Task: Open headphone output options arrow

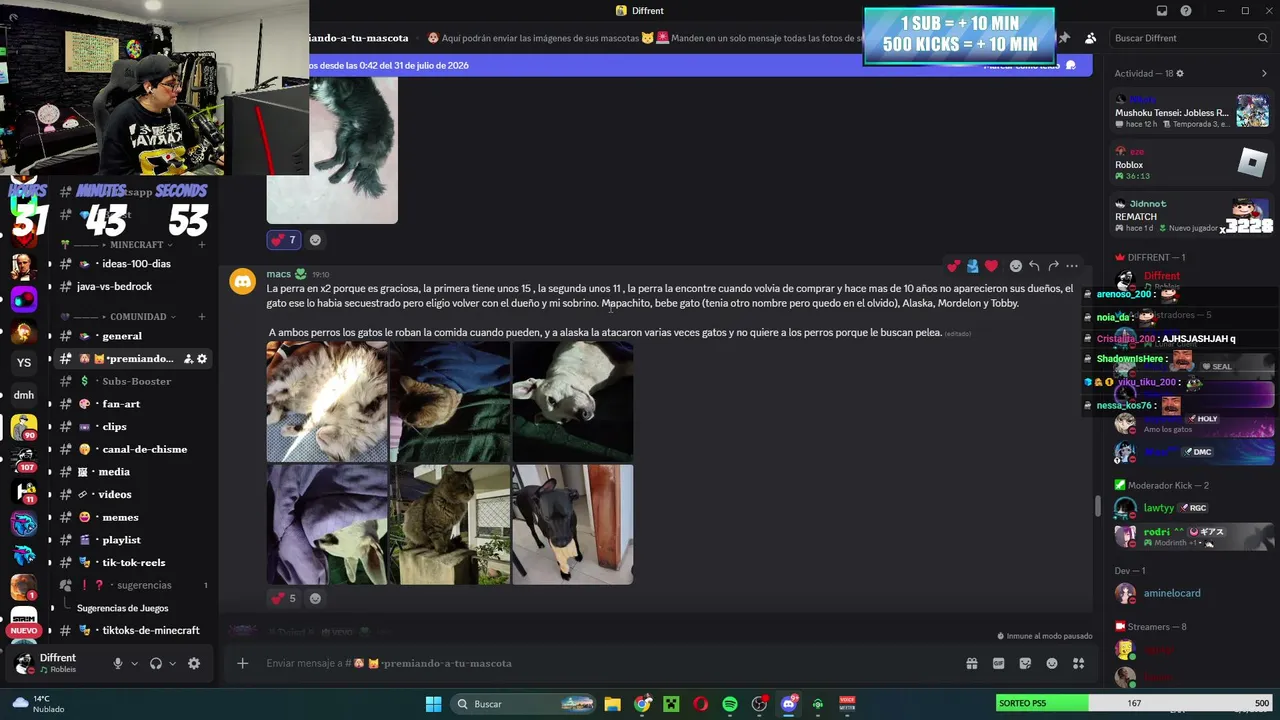Action: point(172,663)
